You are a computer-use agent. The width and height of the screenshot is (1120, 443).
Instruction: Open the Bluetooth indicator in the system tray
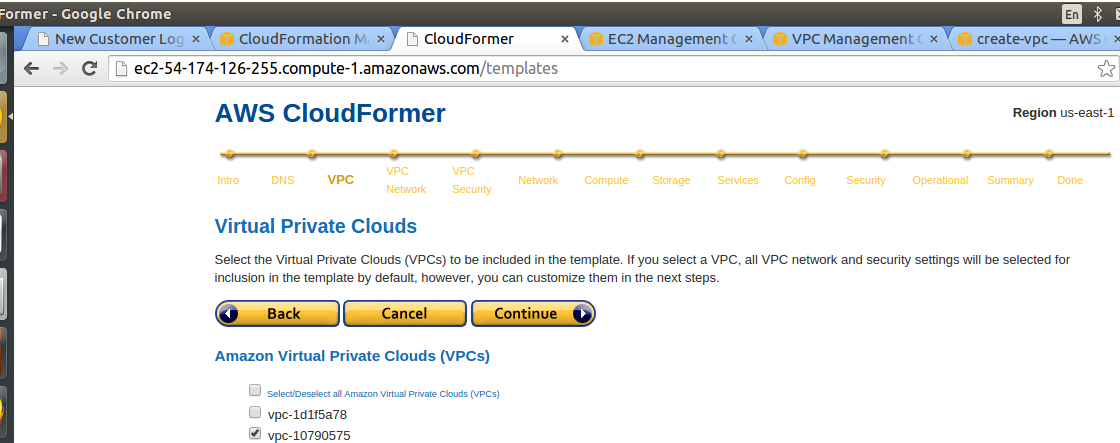(1099, 14)
